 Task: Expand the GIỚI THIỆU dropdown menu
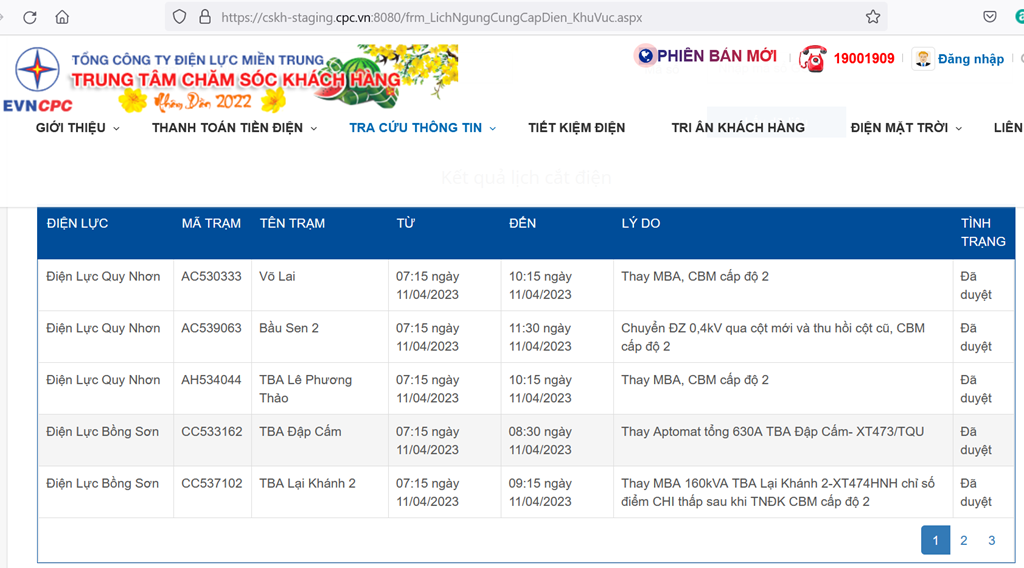tap(78, 128)
